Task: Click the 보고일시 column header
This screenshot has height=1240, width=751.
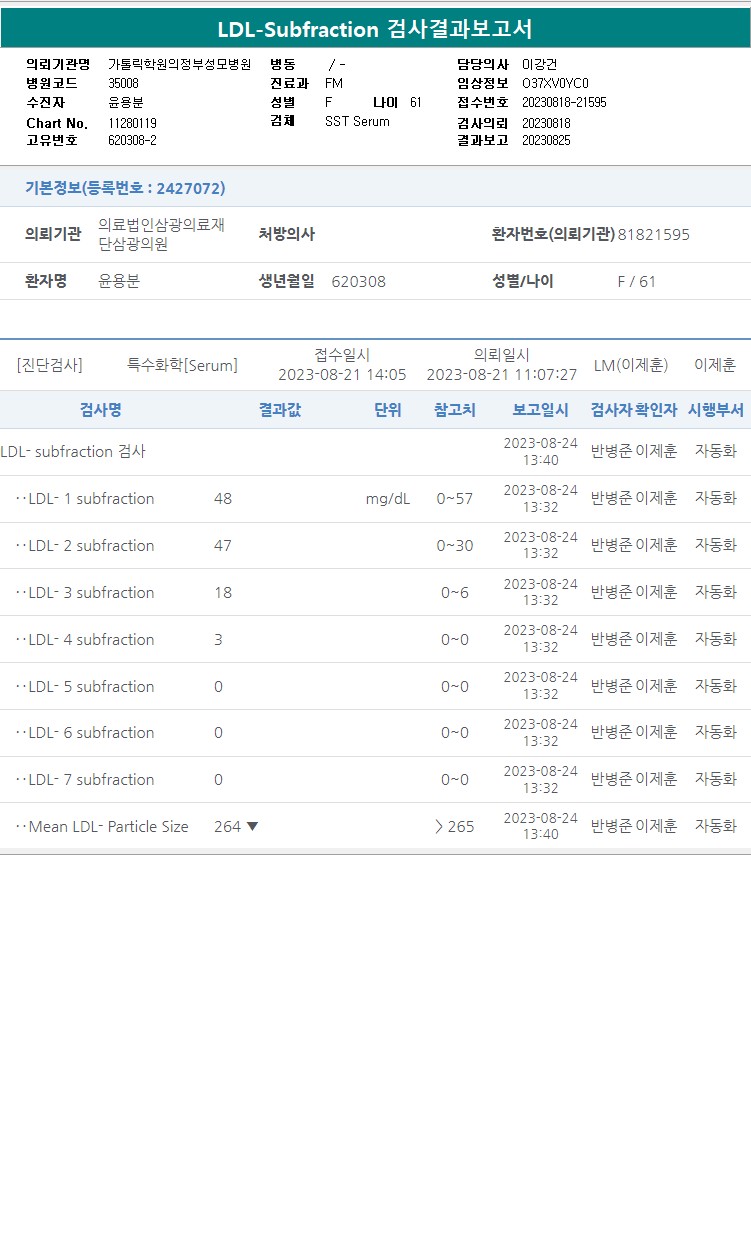Action: tap(540, 410)
